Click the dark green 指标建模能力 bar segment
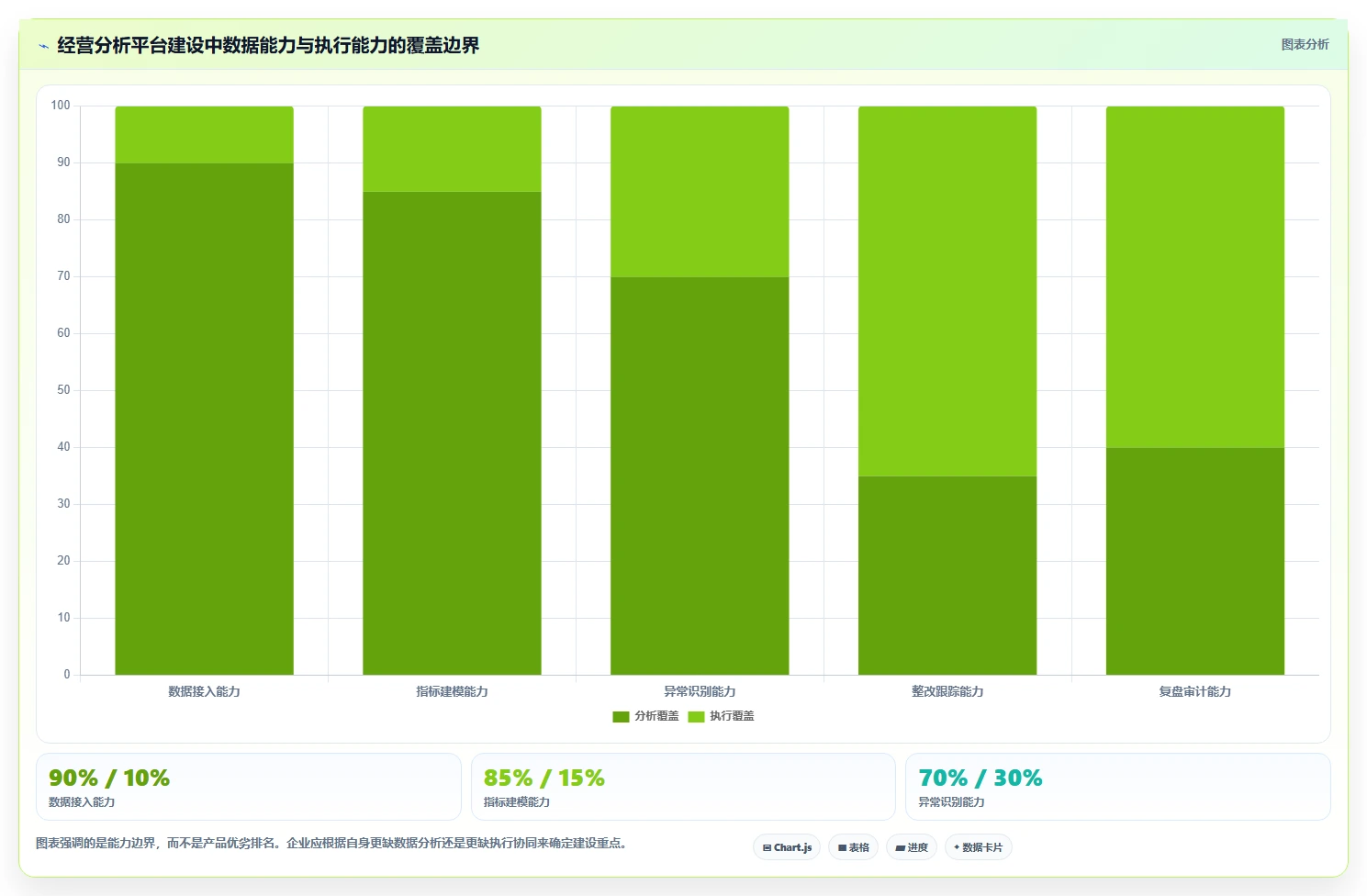The height and width of the screenshot is (896, 1367). [x=452, y=433]
